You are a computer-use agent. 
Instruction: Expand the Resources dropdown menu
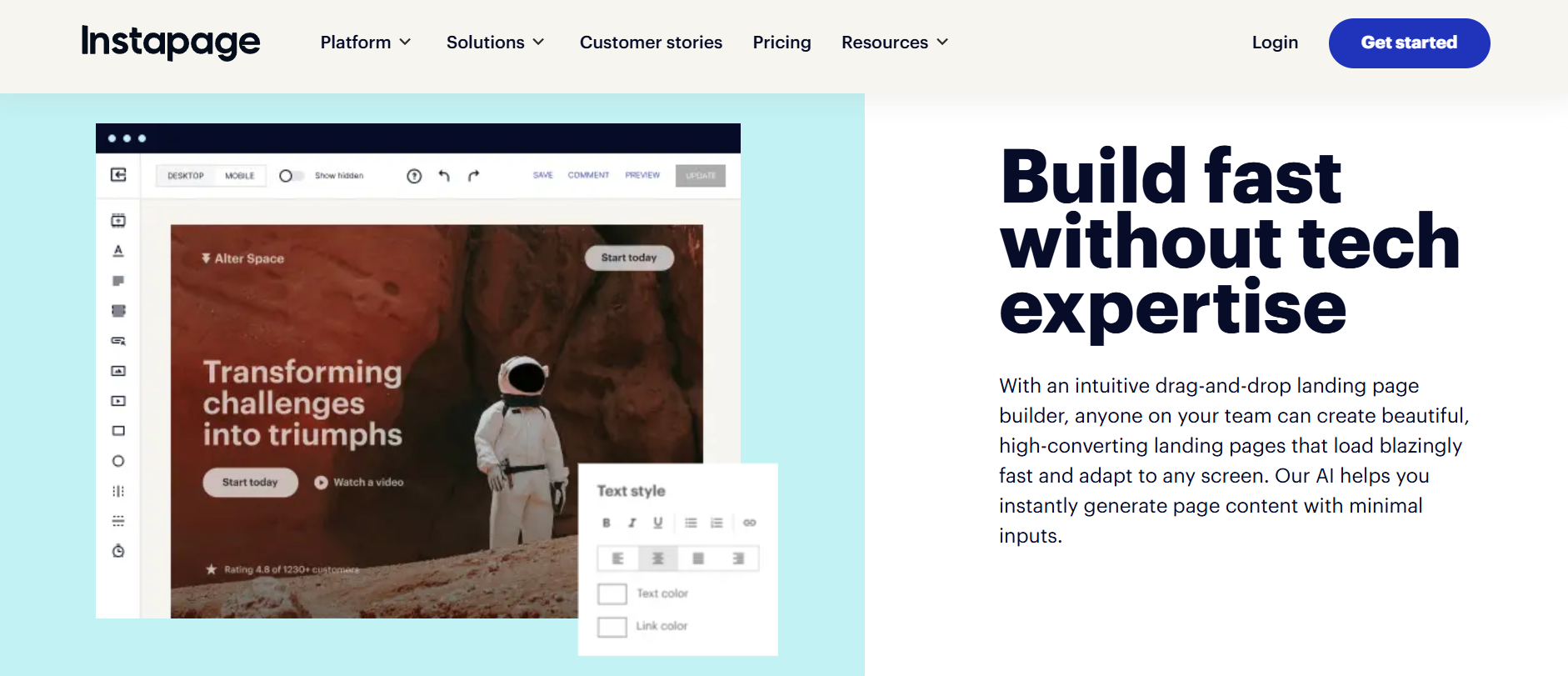click(895, 42)
